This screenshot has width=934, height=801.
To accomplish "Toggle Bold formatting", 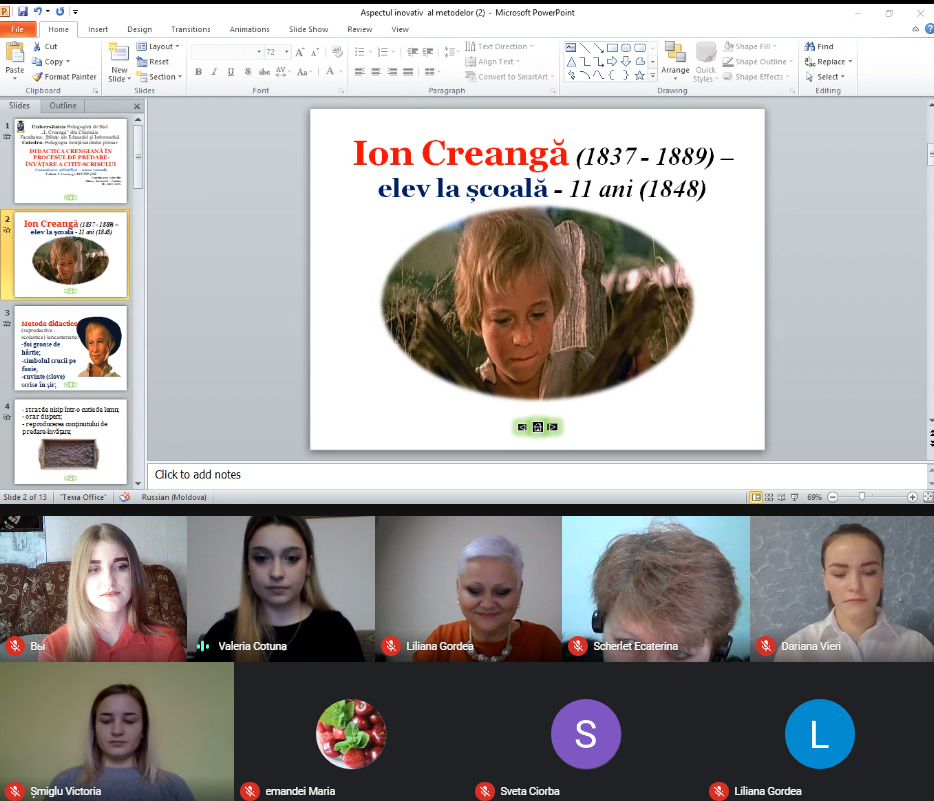I will click(198, 72).
